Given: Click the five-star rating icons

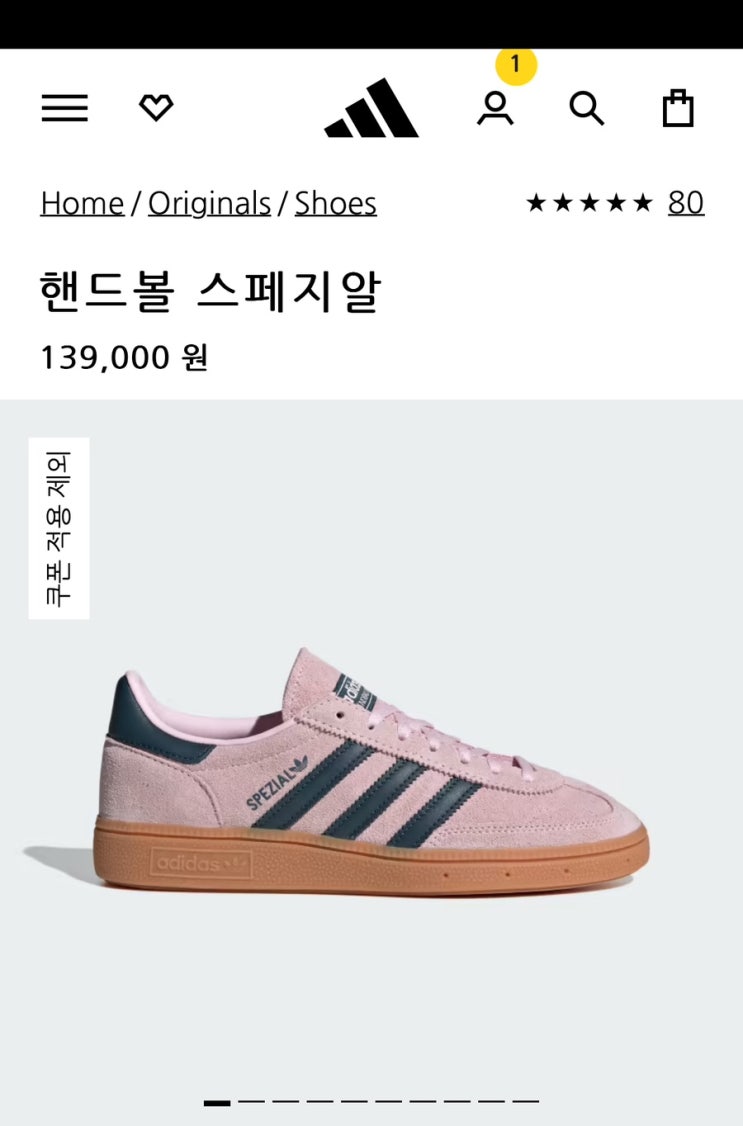Looking at the screenshot, I should pyautogui.click(x=589, y=203).
